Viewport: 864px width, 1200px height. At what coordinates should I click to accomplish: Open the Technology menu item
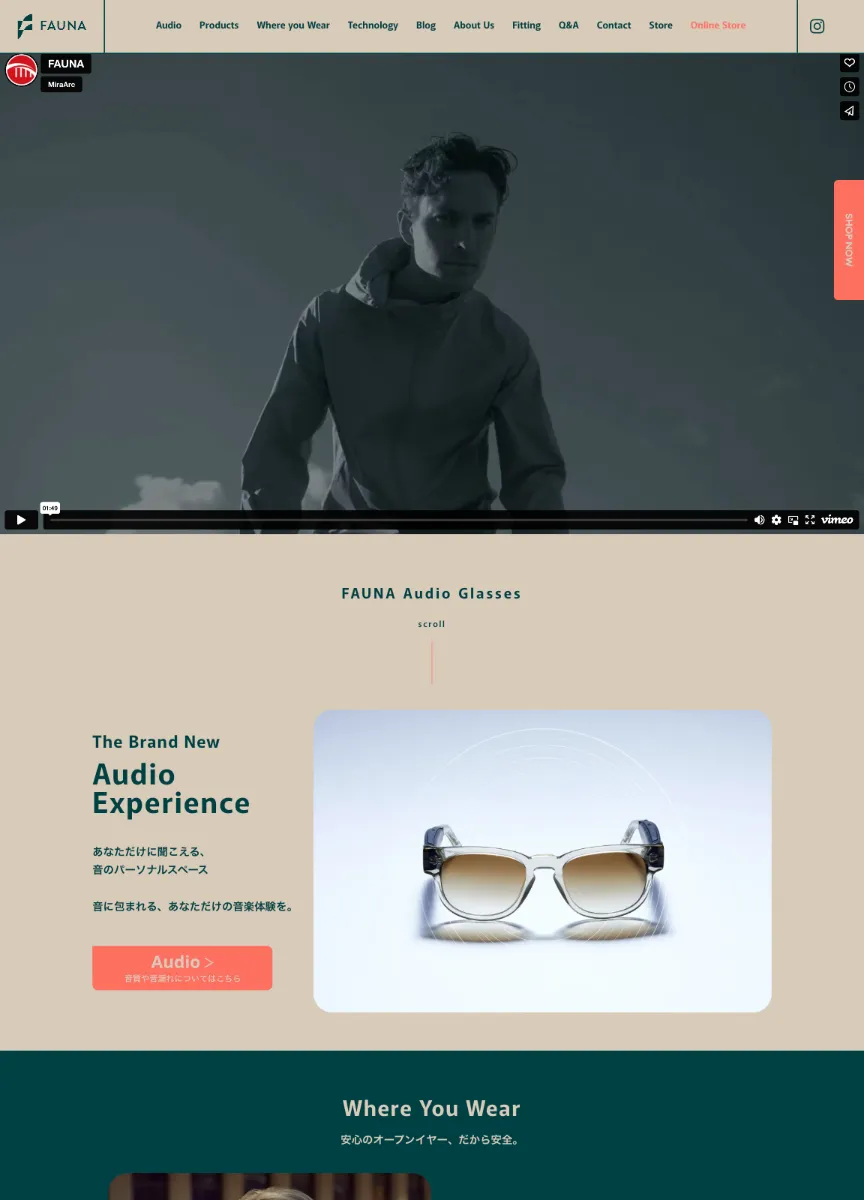point(373,26)
